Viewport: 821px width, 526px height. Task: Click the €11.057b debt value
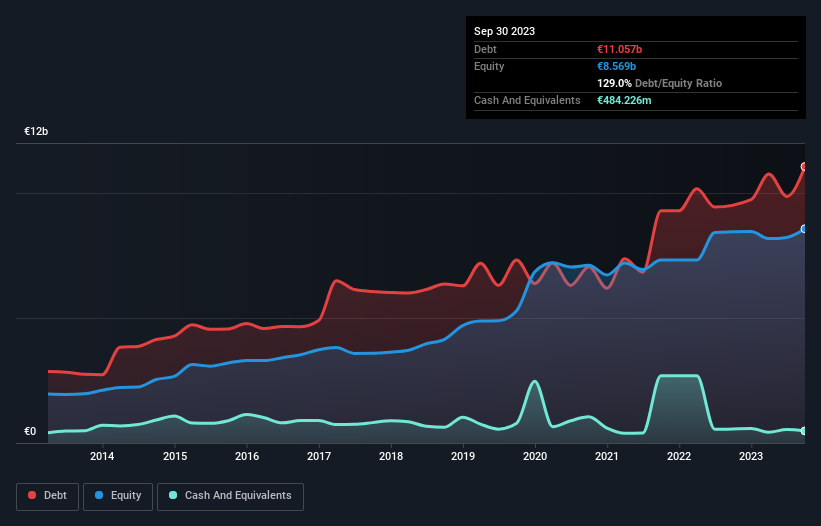coord(619,49)
